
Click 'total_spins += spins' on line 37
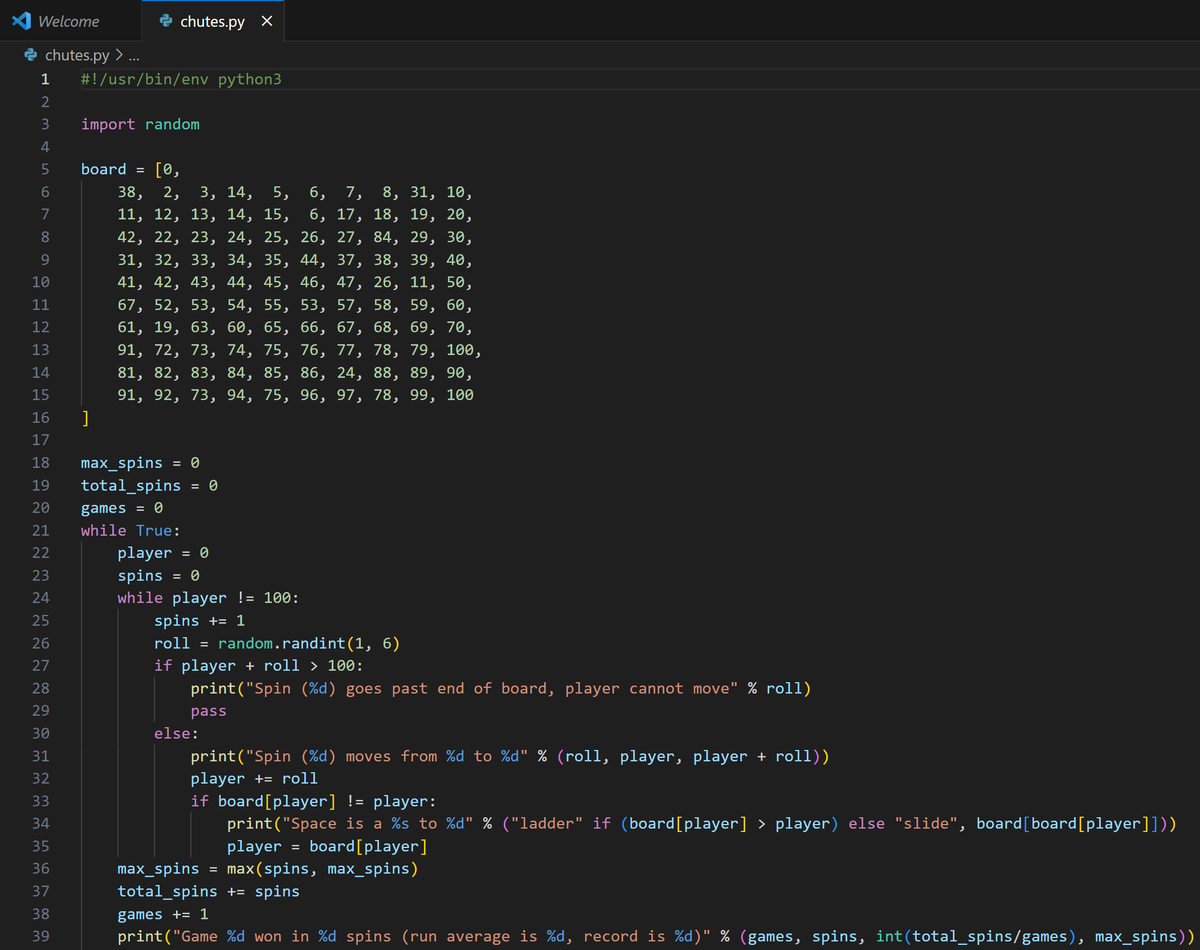(x=208, y=892)
